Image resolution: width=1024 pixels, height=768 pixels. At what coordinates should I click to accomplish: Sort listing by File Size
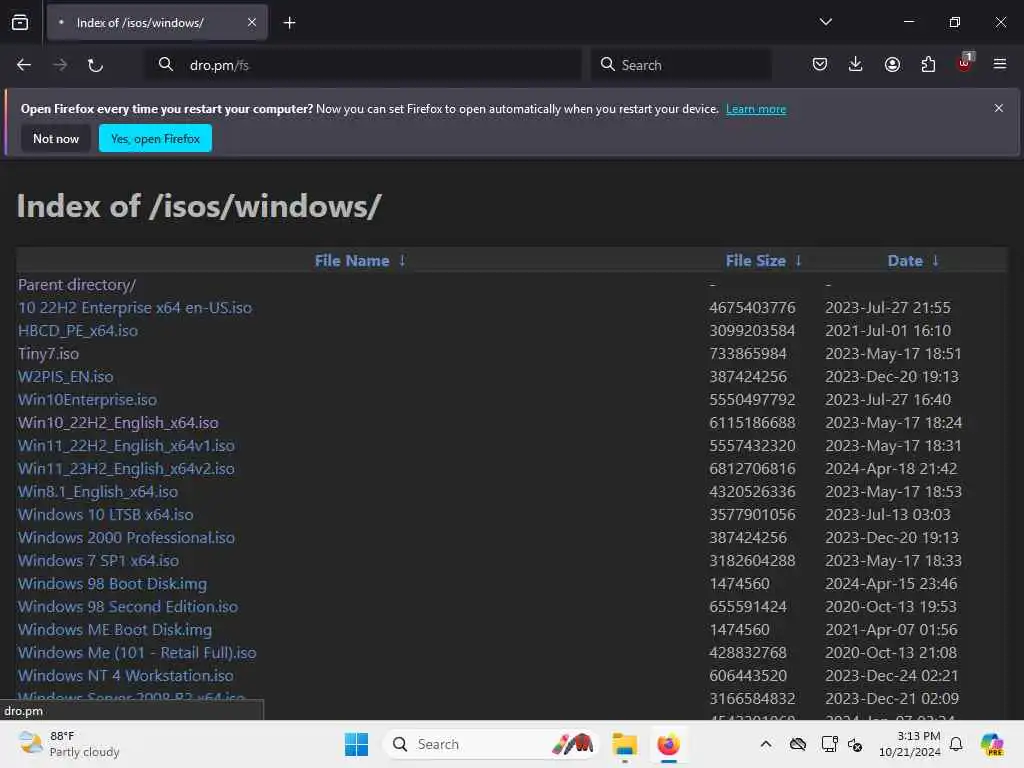pyautogui.click(x=763, y=261)
